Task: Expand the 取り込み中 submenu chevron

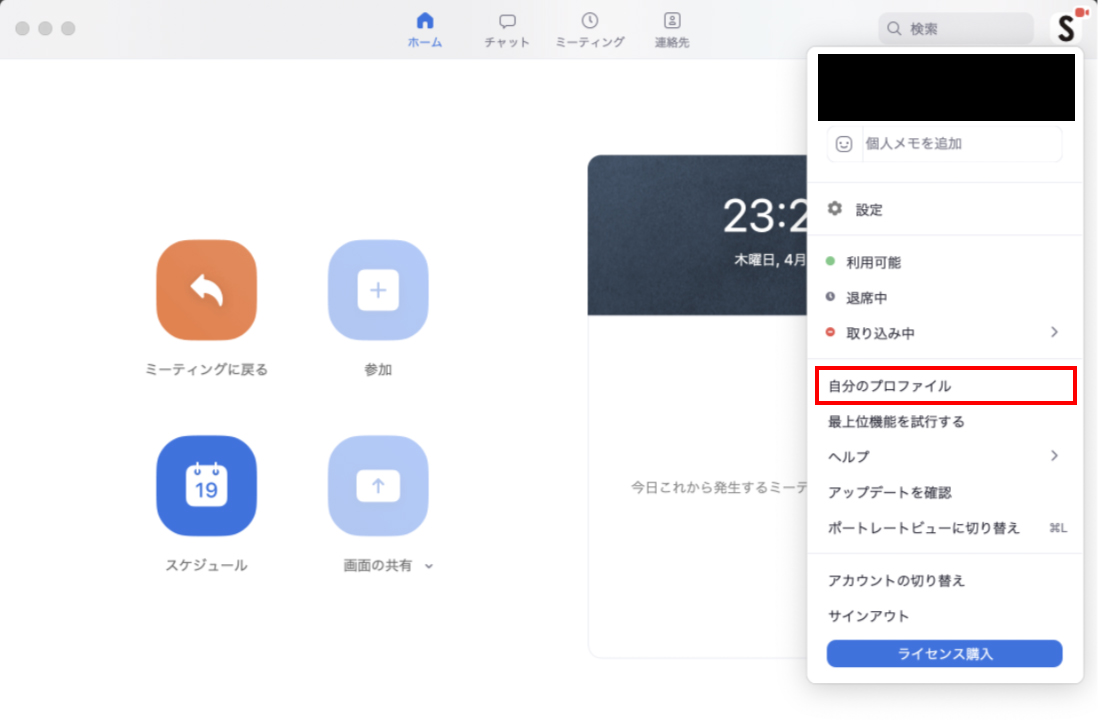Action: 1054,332
